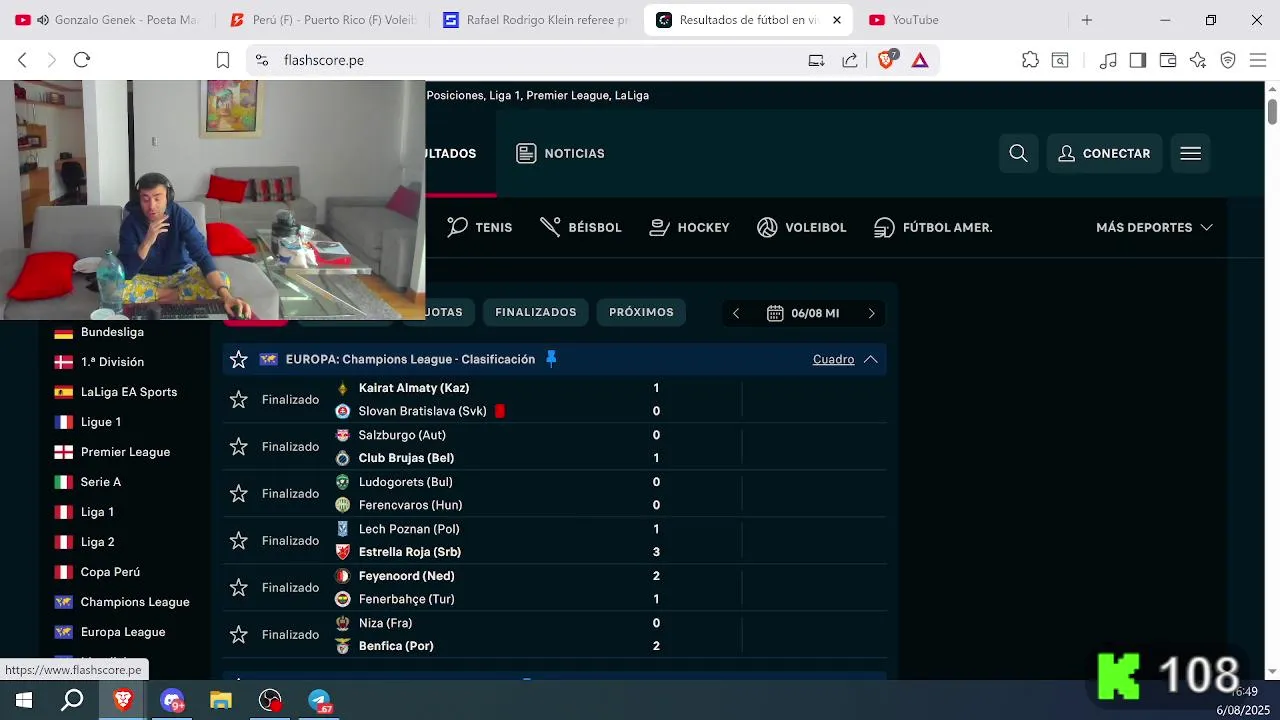Collapse the Champions League section chevron
This screenshot has width=1280, height=720.
(870, 359)
